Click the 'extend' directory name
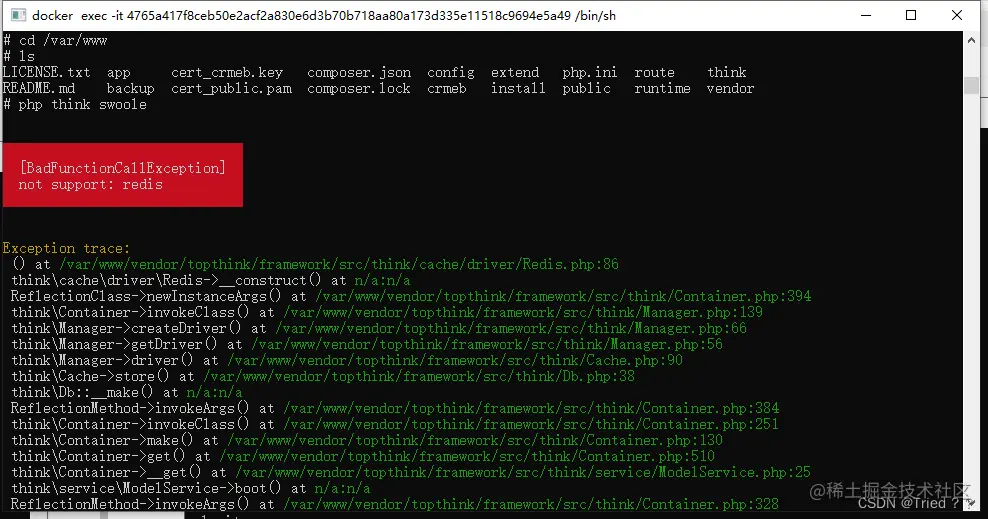The height and width of the screenshot is (519, 988). (x=515, y=72)
